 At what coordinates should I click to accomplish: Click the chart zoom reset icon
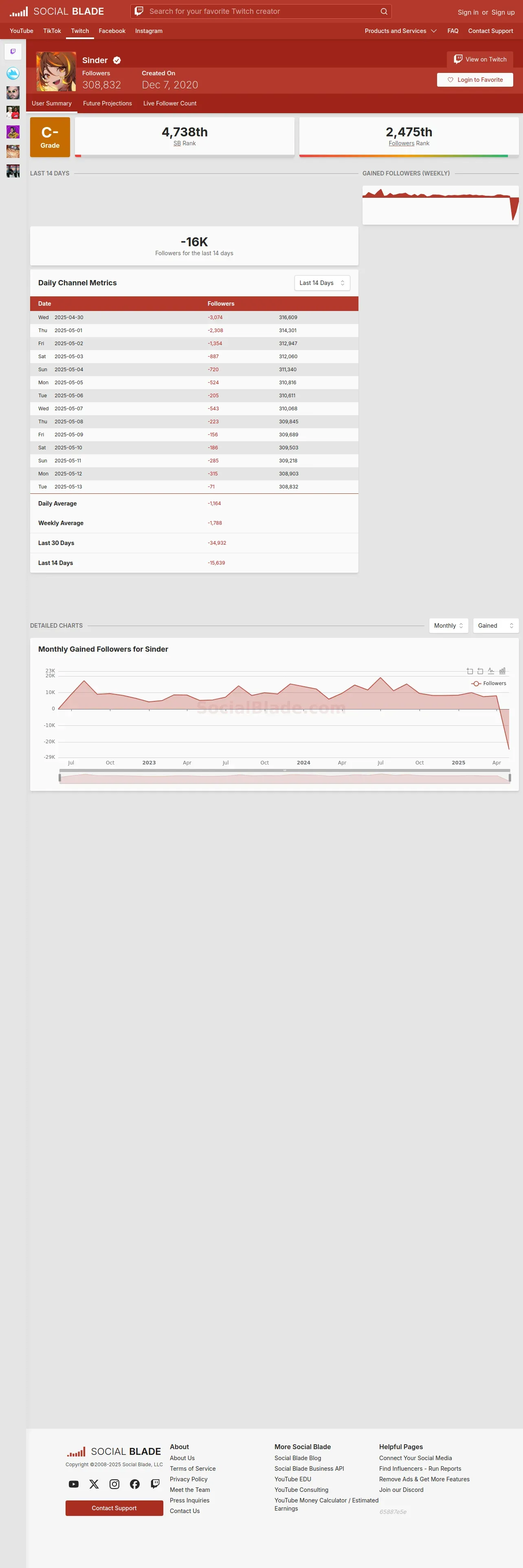[x=480, y=671]
